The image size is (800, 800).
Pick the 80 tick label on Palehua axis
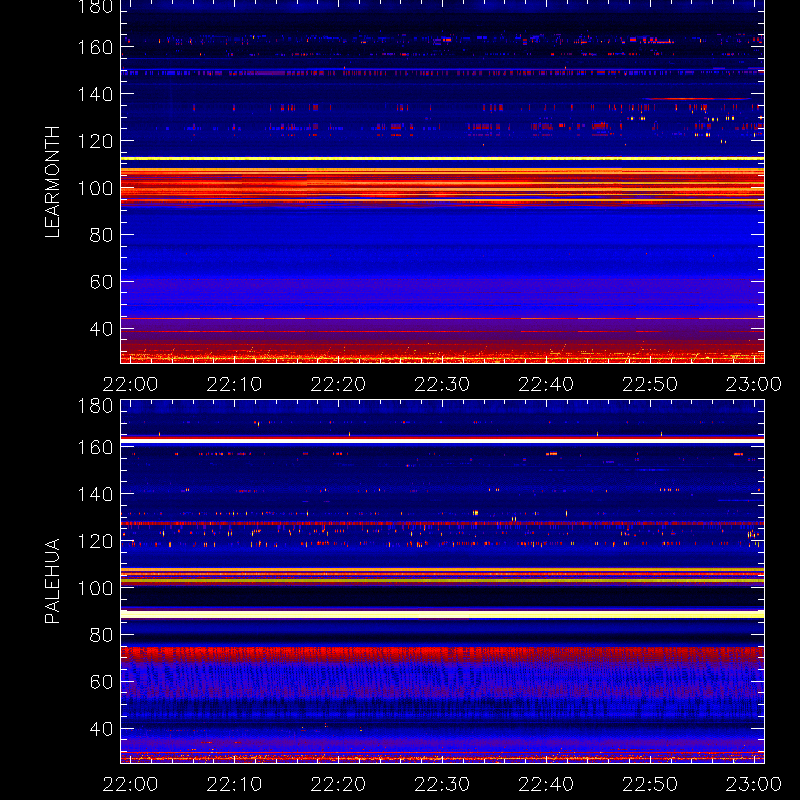tap(101, 635)
